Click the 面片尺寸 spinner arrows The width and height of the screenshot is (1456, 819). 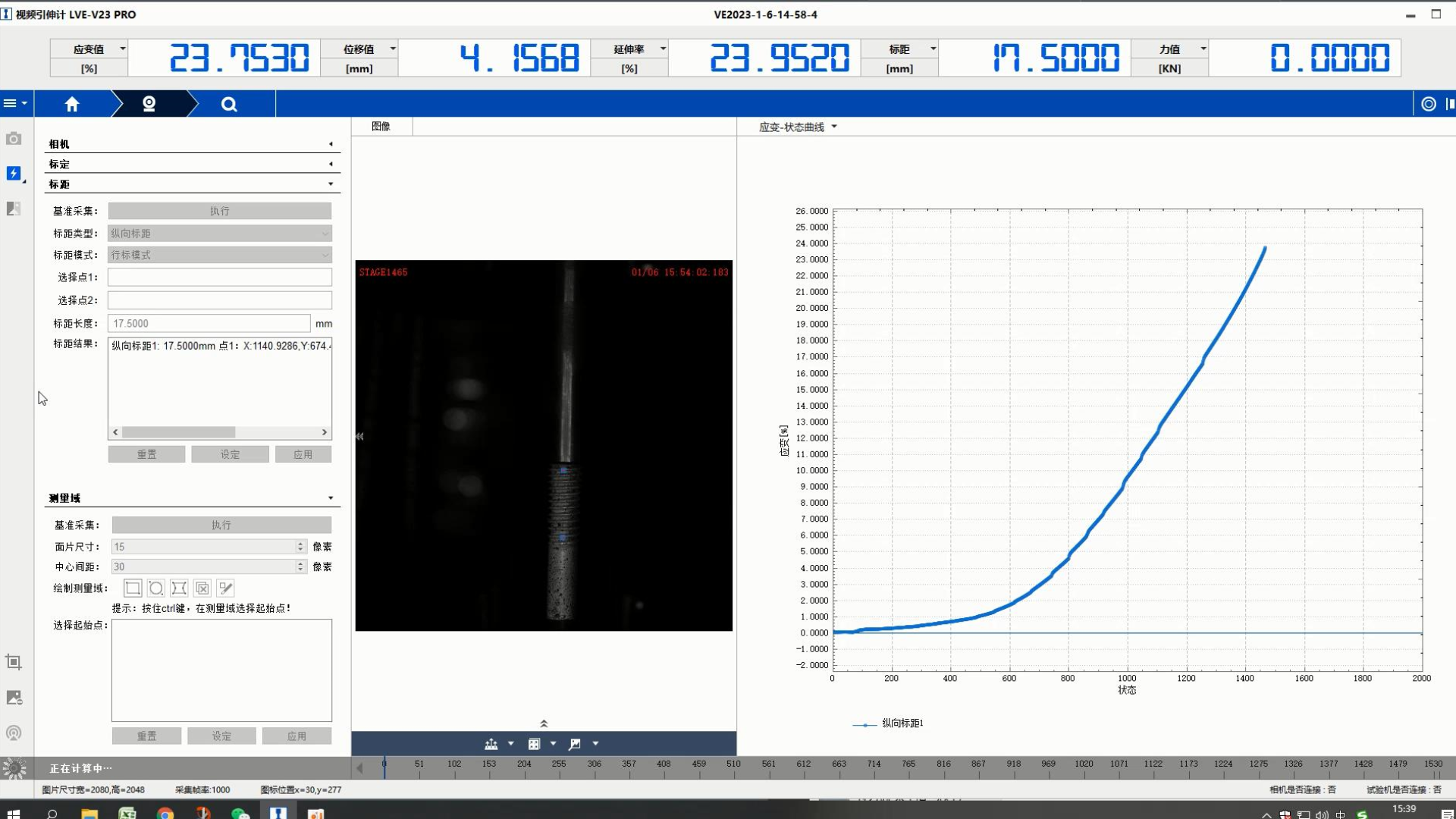(300, 547)
